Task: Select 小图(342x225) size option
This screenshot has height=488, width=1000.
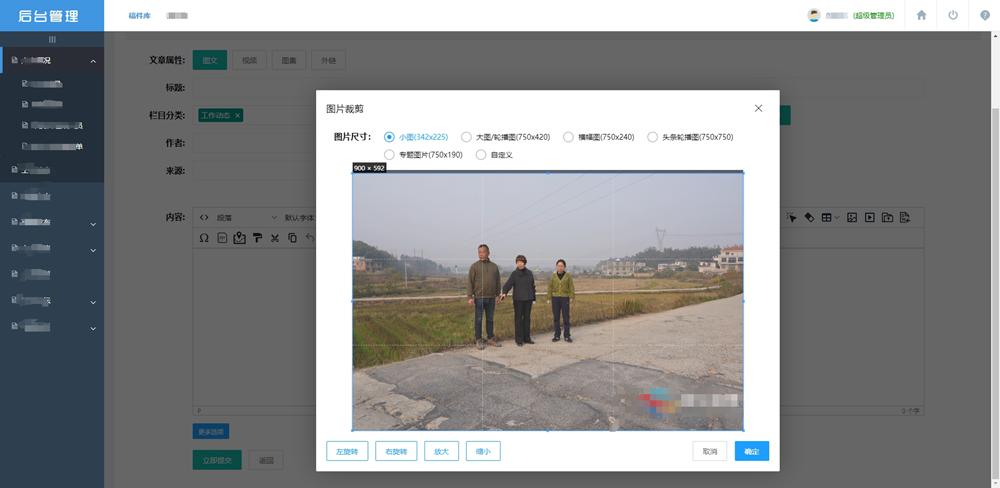Action: coord(390,137)
